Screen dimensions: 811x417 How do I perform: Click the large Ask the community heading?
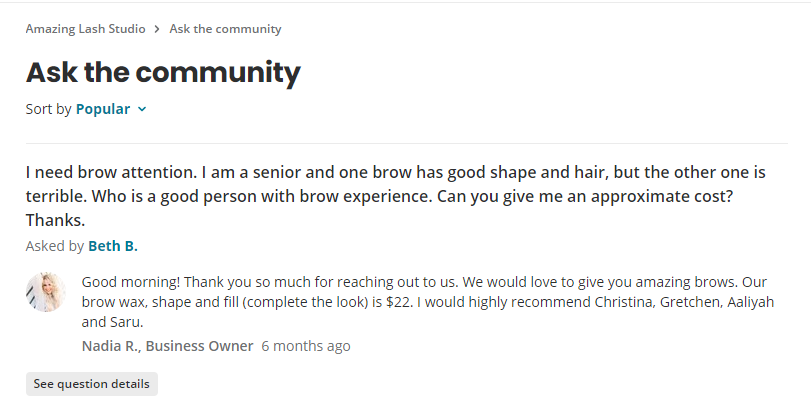click(163, 72)
